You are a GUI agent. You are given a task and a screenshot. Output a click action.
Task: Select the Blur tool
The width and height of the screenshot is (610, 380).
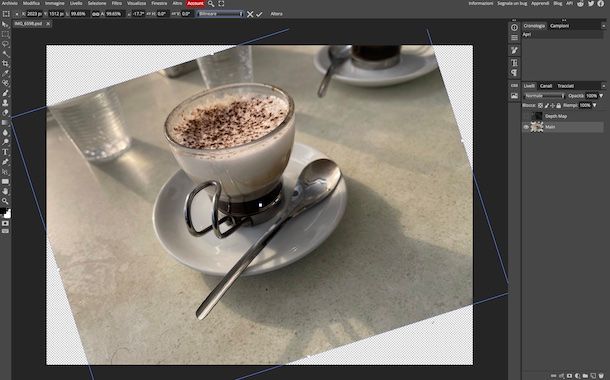tap(5, 132)
